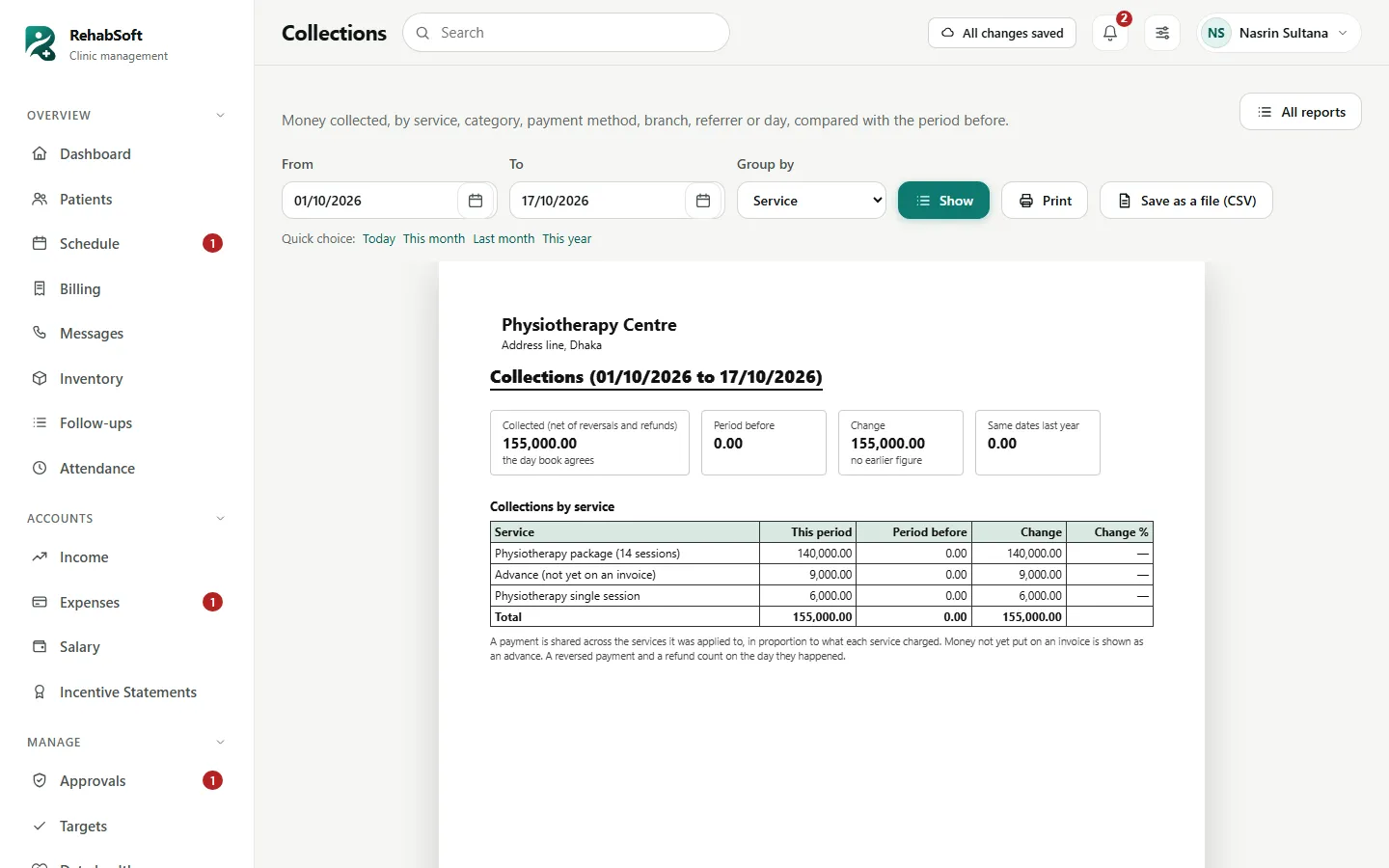Open the Inventory page
This screenshot has height=868, width=1389.
point(127,378)
